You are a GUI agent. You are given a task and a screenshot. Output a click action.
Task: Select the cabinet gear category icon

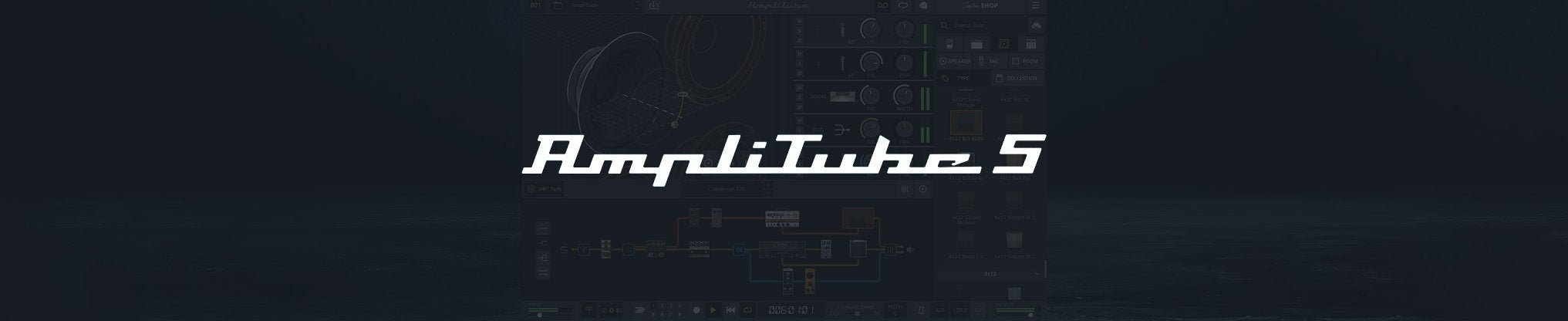coord(1003,44)
